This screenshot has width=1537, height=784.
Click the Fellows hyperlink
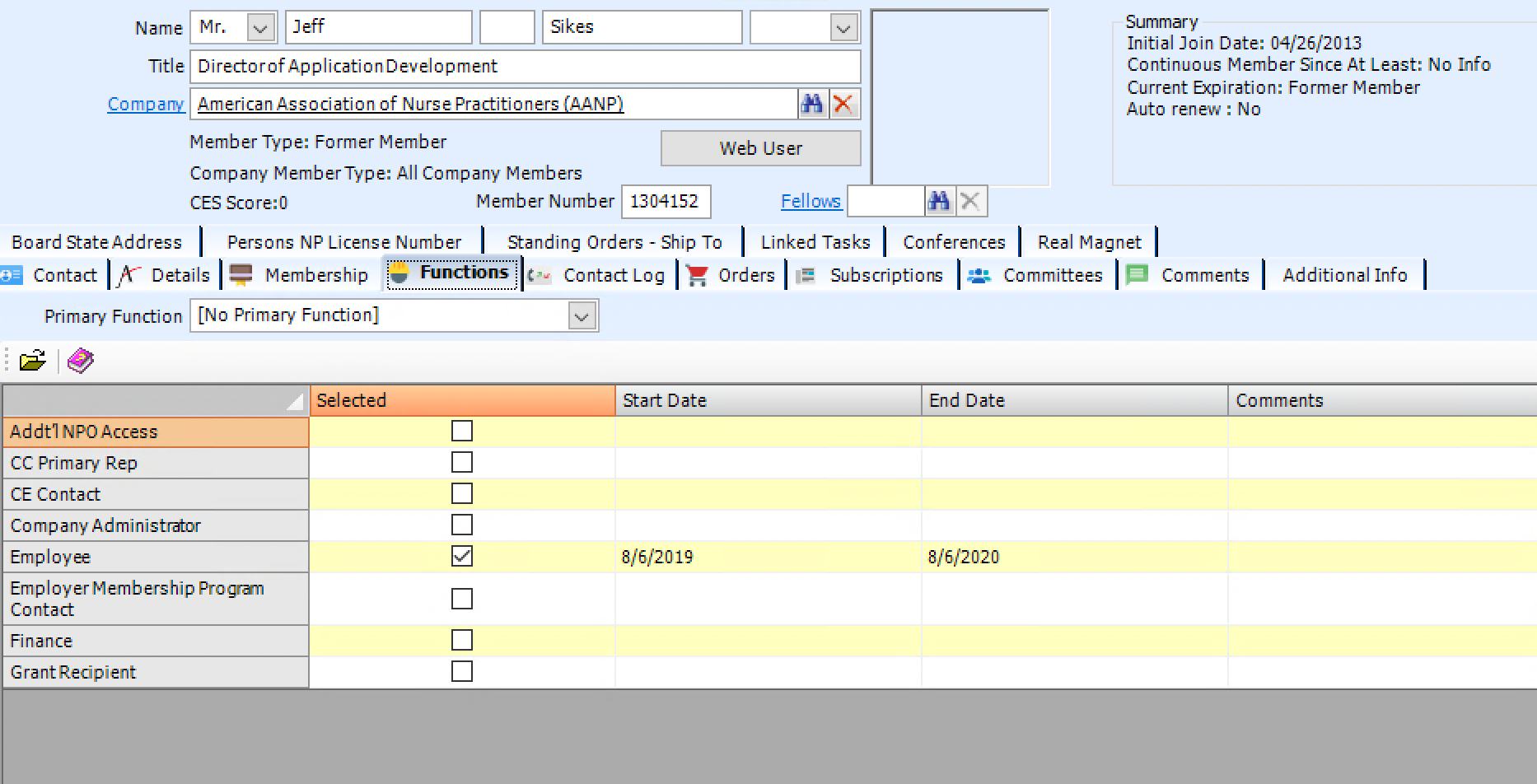pos(811,201)
